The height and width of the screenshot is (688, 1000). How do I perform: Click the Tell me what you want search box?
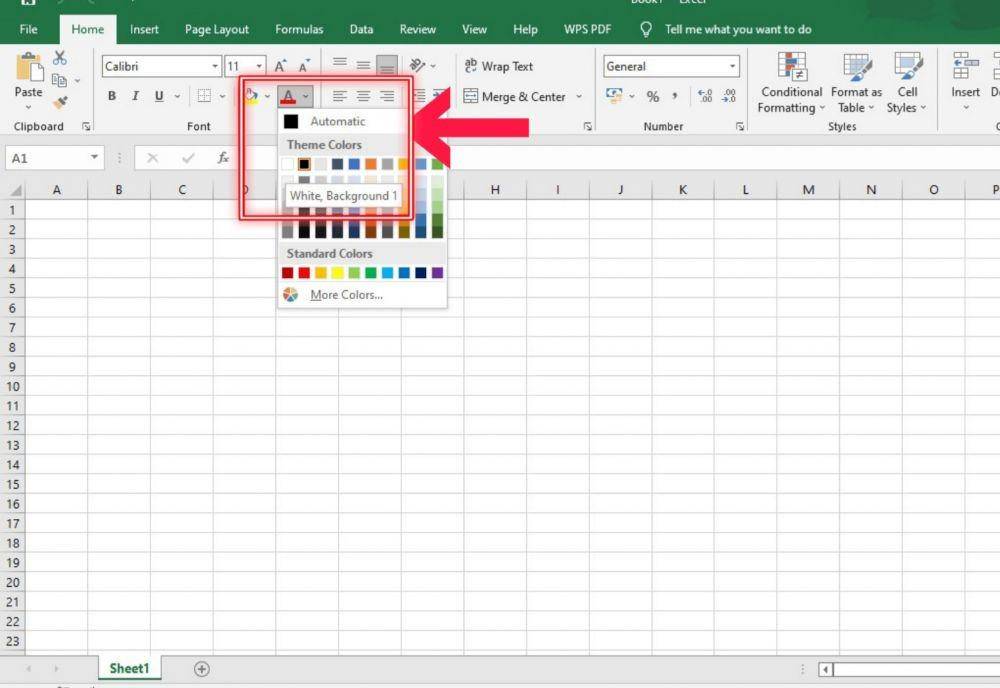click(738, 29)
